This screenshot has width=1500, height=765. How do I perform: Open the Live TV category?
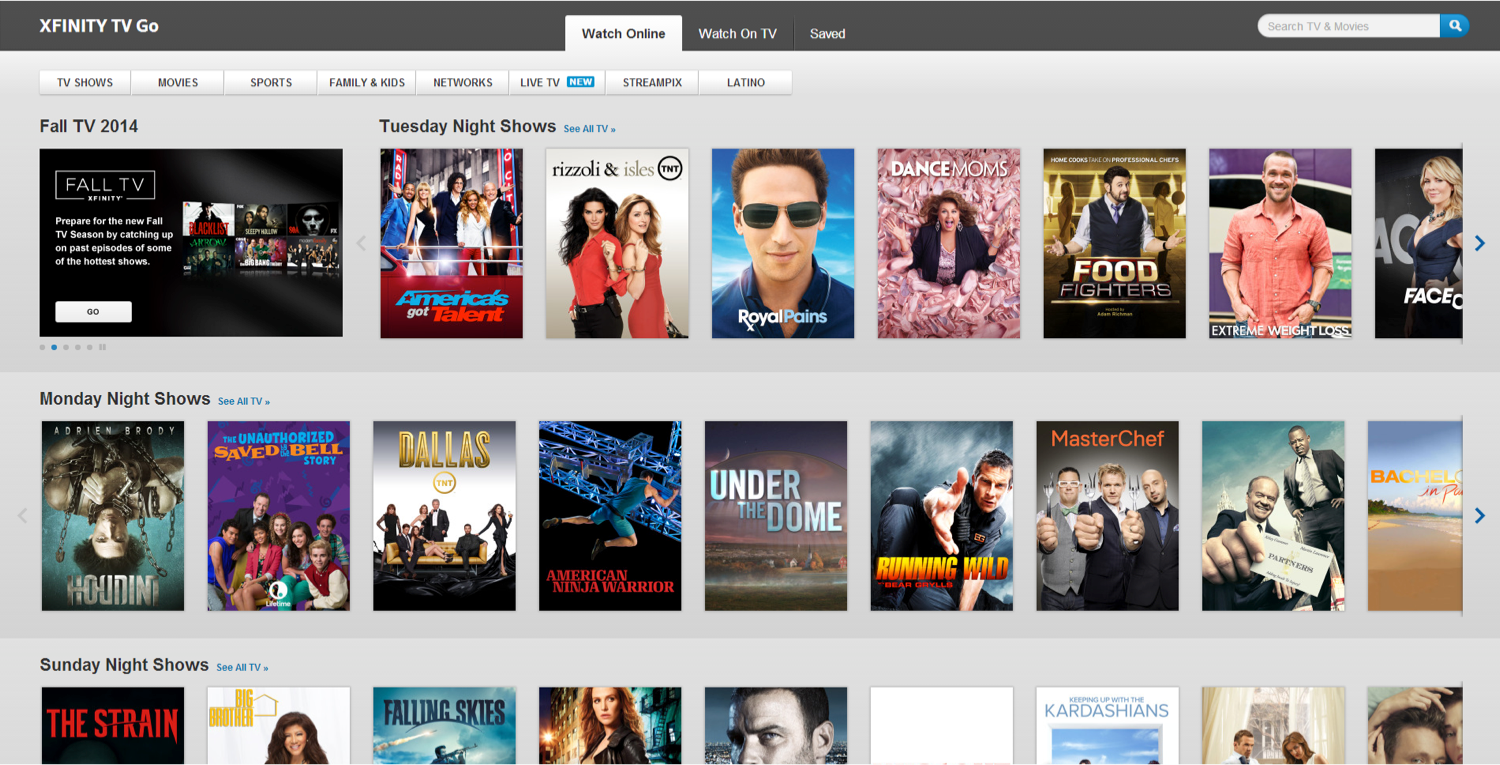pyautogui.click(x=557, y=82)
